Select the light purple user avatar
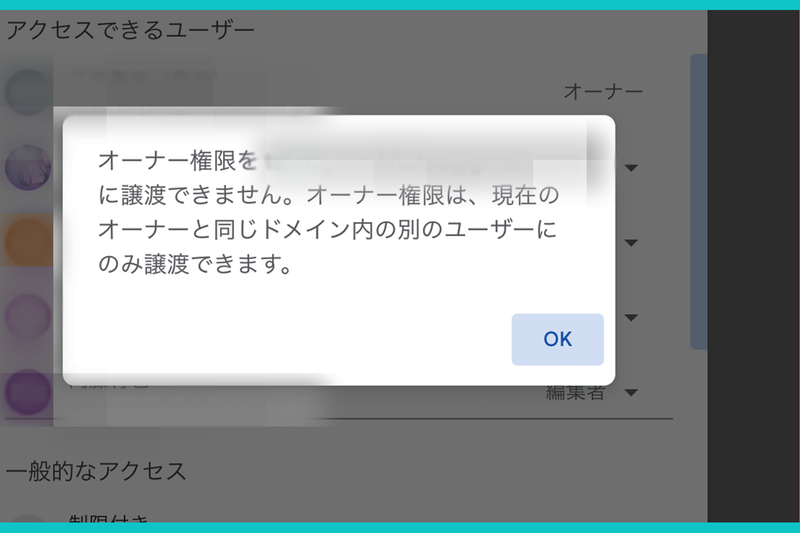Screen dimensions: 800x533 [x=28, y=317]
